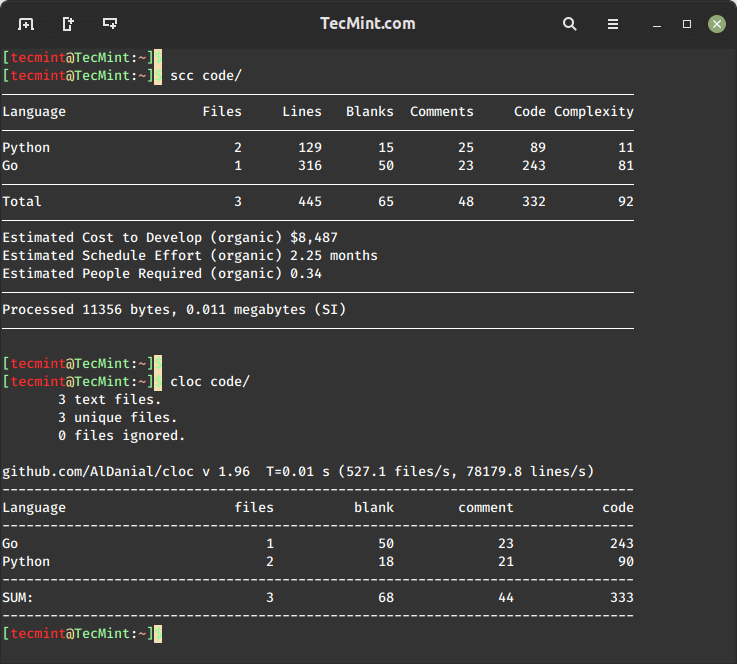Click the $8,487 estimated cost value
The image size is (737, 664).
click(x=314, y=237)
